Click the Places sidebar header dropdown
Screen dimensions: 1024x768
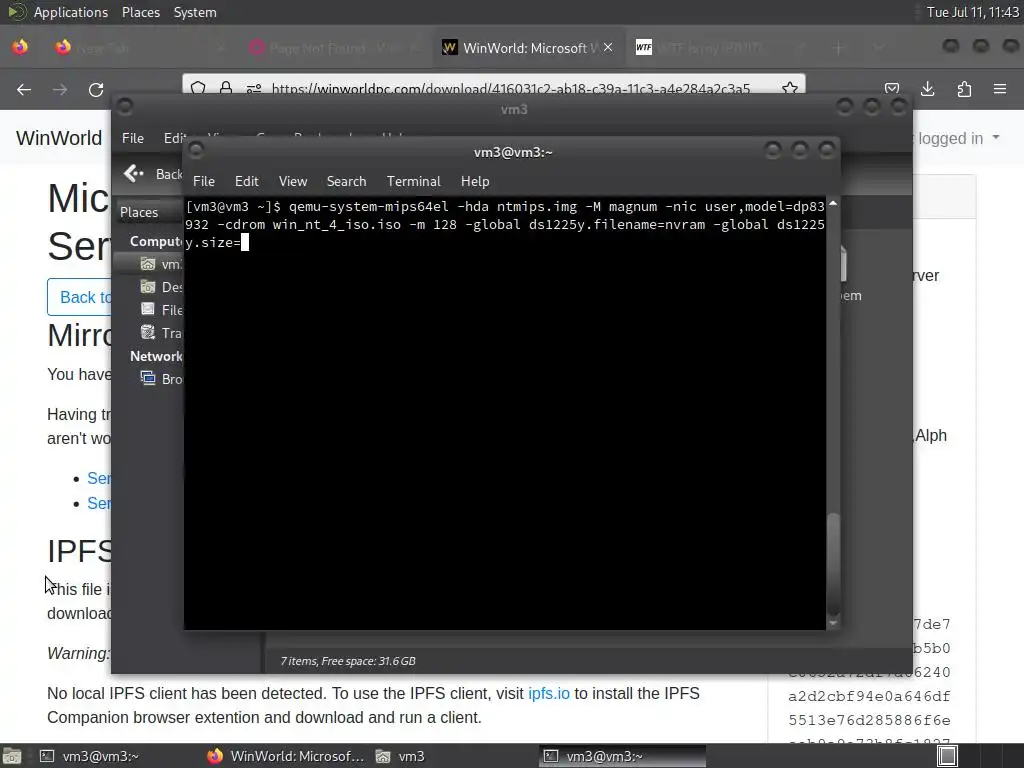click(149, 212)
